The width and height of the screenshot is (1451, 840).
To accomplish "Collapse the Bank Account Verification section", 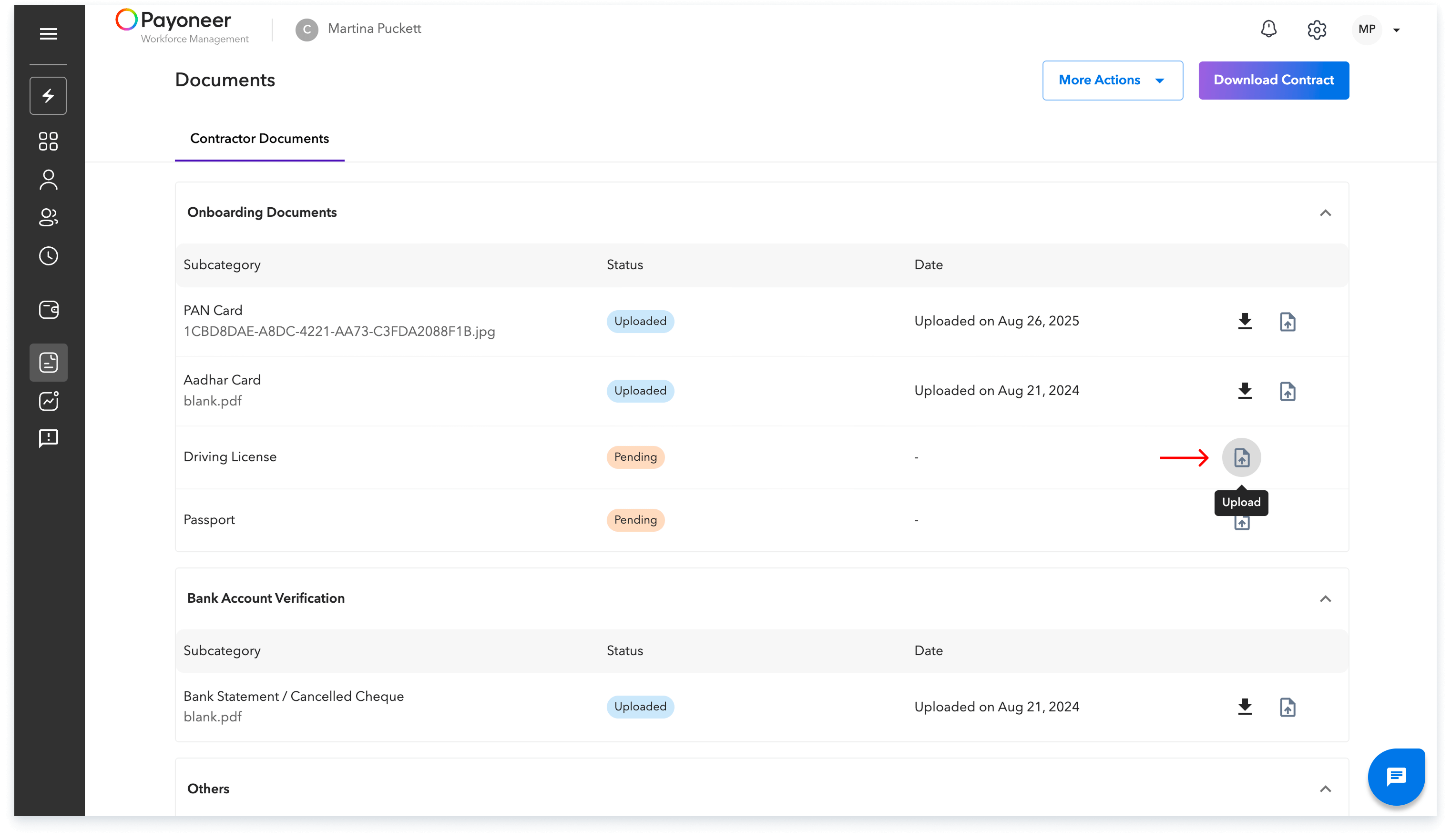I will (x=1325, y=599).
